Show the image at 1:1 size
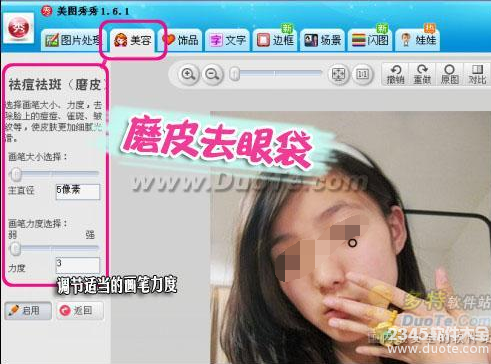This screenshot has width=491, height=364. pos(362,74)
